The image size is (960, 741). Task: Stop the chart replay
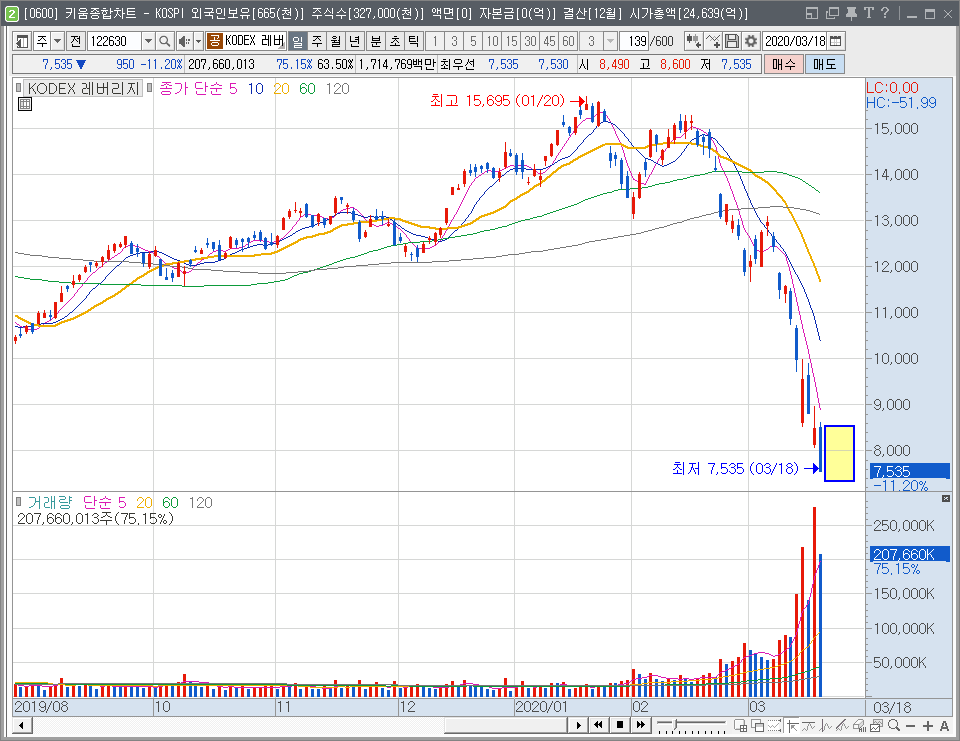620,726
